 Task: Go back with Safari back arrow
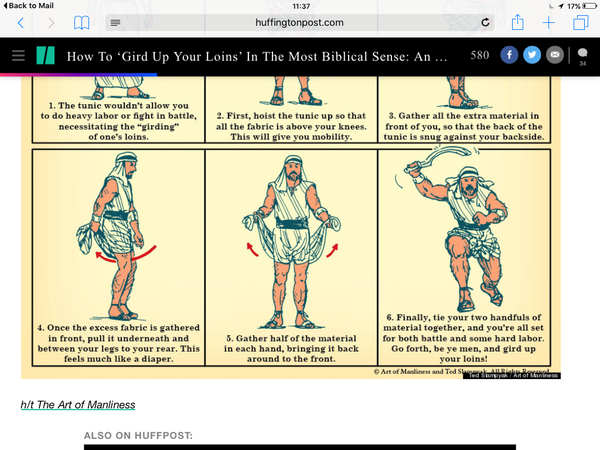pos(21,23)
